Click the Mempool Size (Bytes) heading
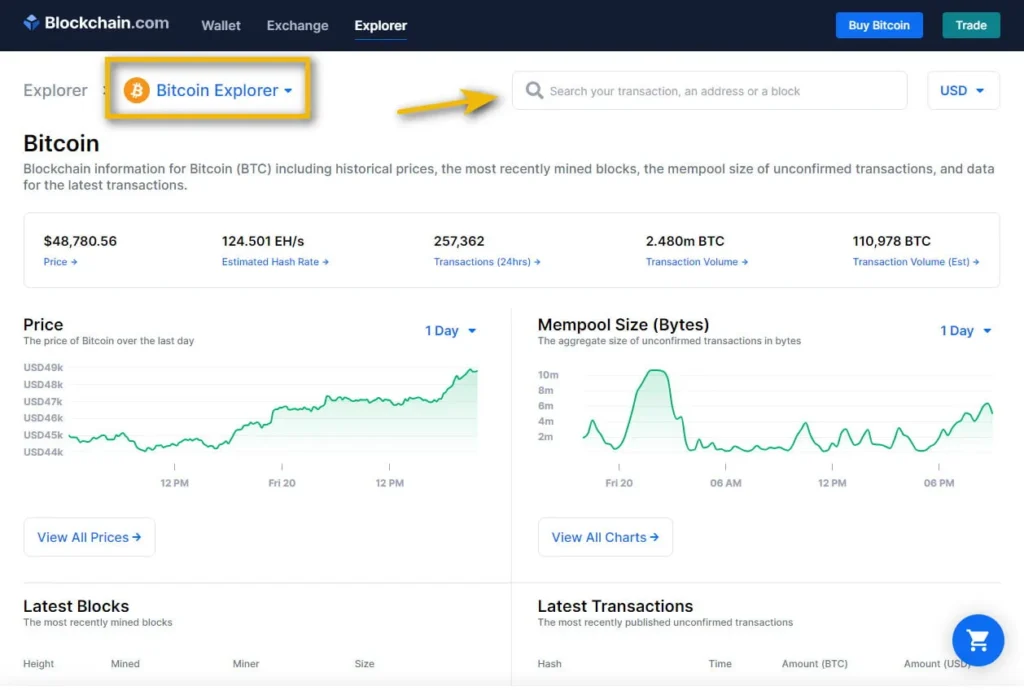 coord(623,325)
